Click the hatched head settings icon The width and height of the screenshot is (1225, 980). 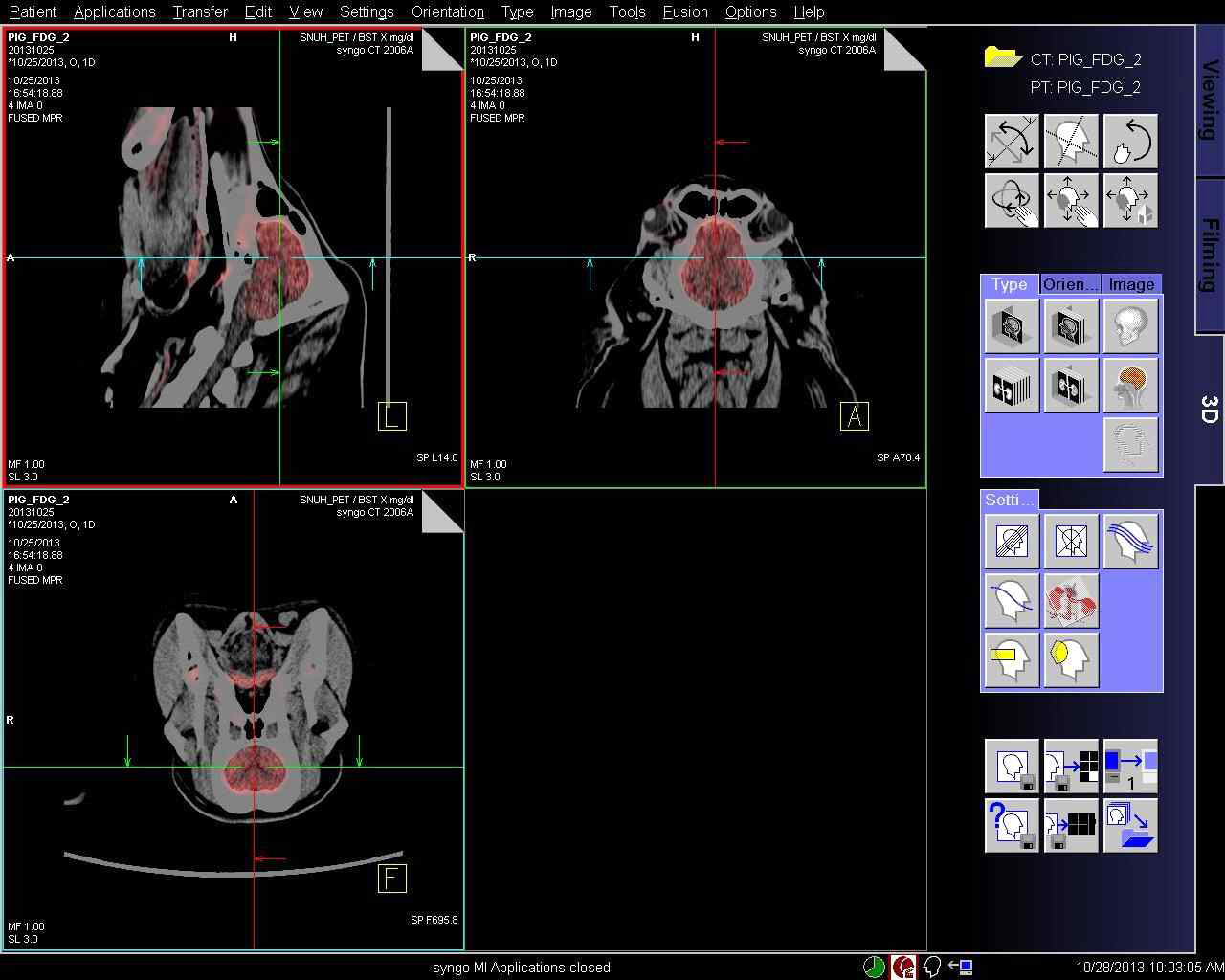click(1012, 542)
